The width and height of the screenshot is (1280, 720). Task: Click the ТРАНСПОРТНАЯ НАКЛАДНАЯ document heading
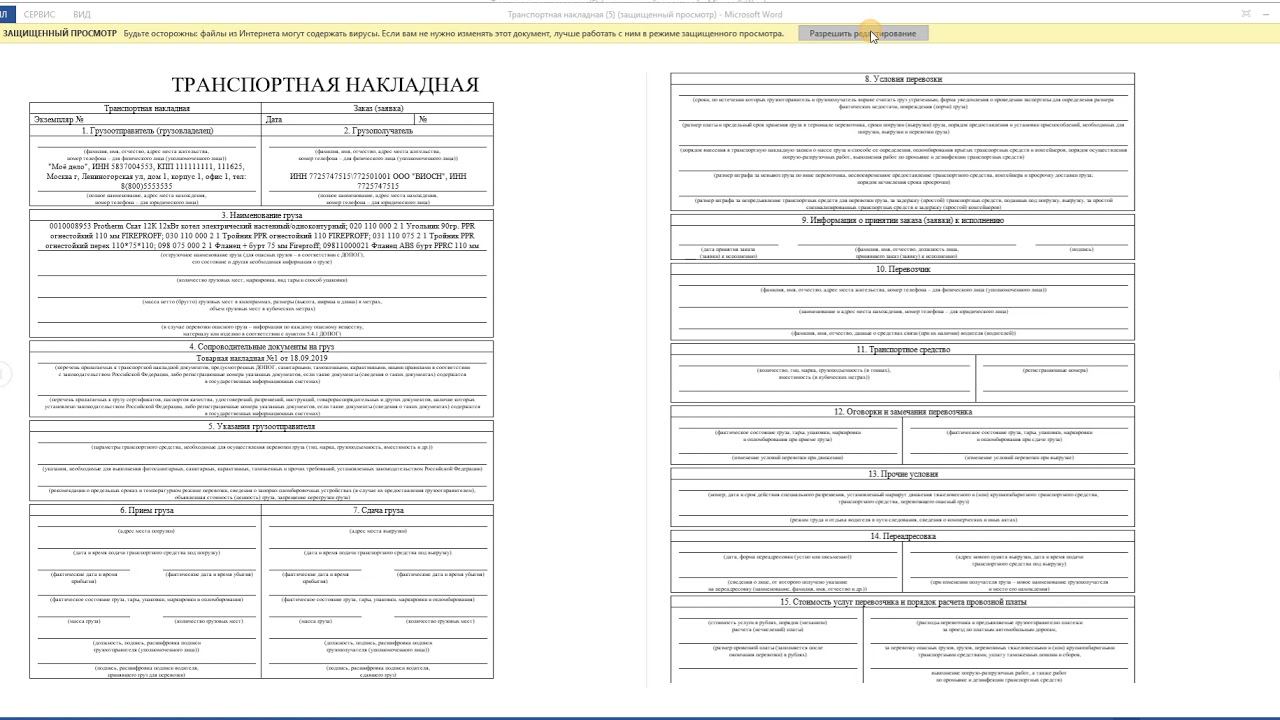coord(325,85)
